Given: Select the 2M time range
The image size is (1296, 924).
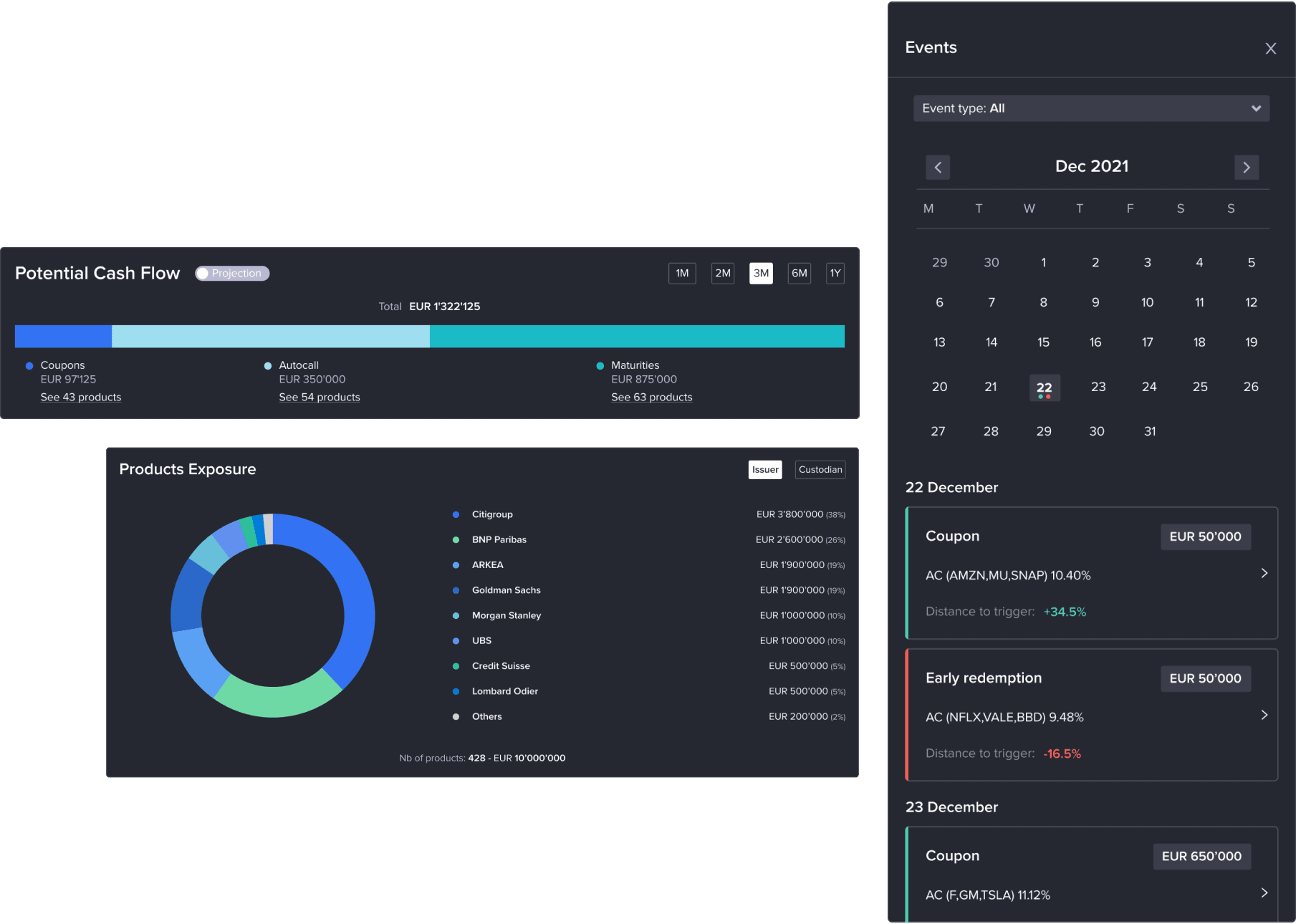Looking at the screenshot, I should point(723,273).
